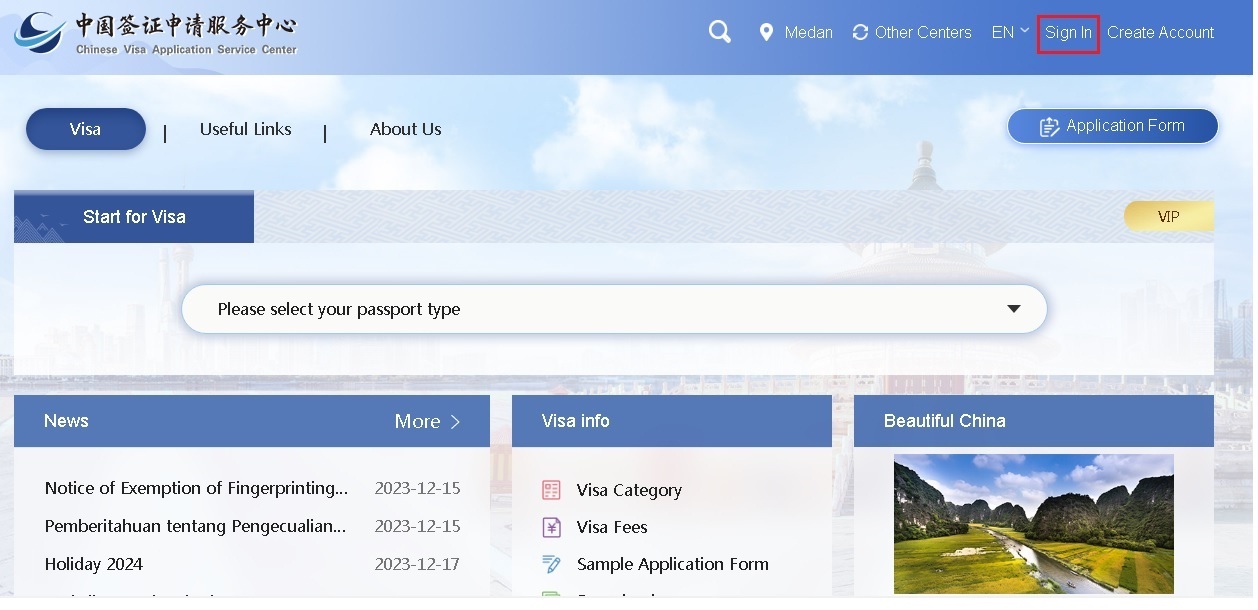
Task: Click the Sample Application Form pencil icon
Action: tap(551, 564)
